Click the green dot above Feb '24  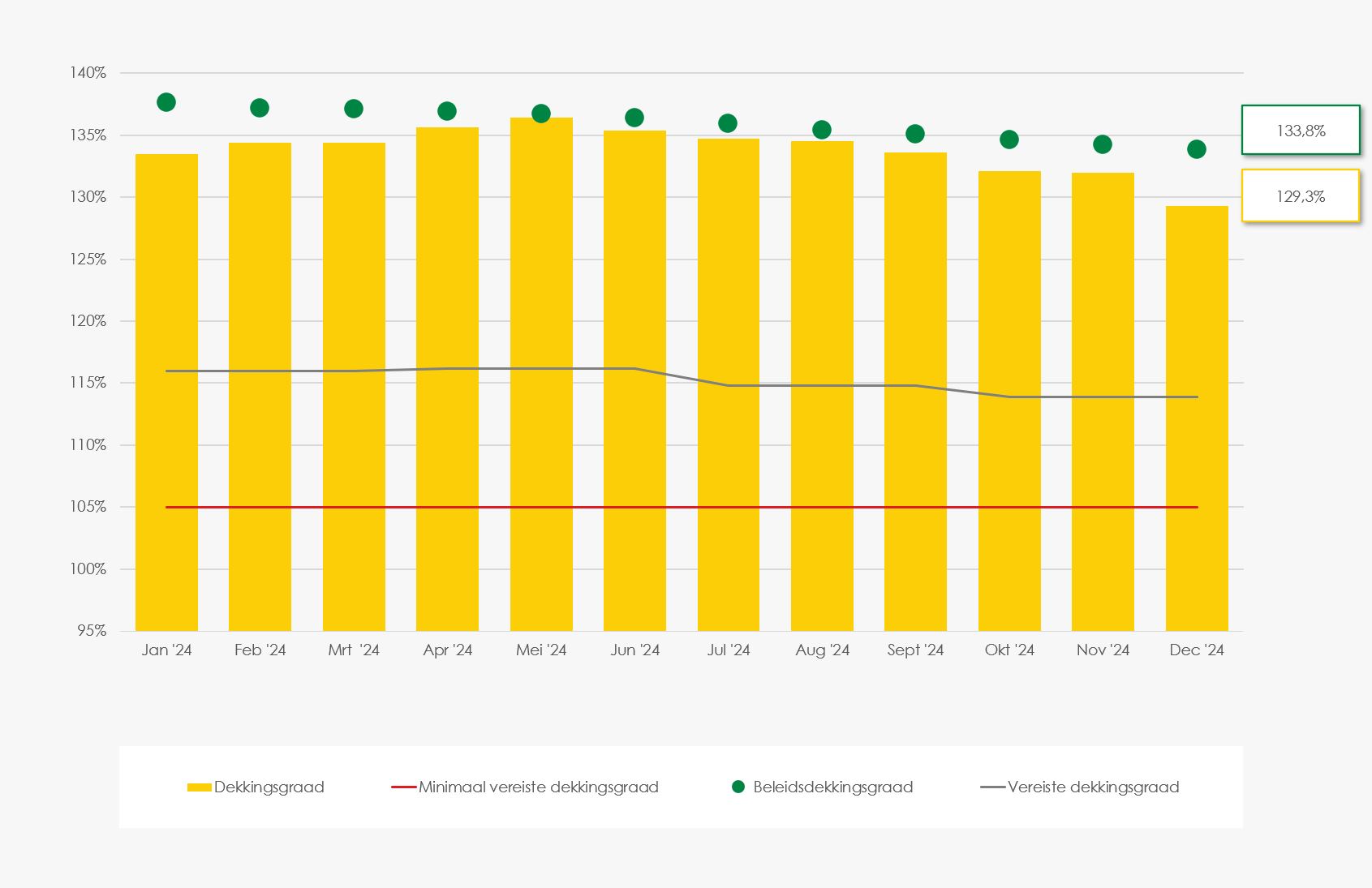[260, 108]
